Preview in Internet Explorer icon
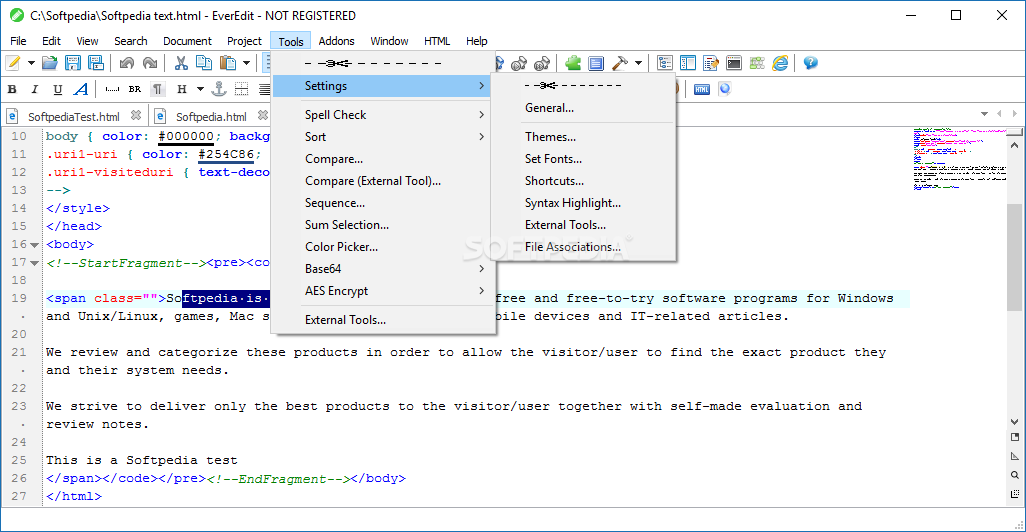Image resolution: width=1026 pixels, height=532 pixels. click(781, 63)
